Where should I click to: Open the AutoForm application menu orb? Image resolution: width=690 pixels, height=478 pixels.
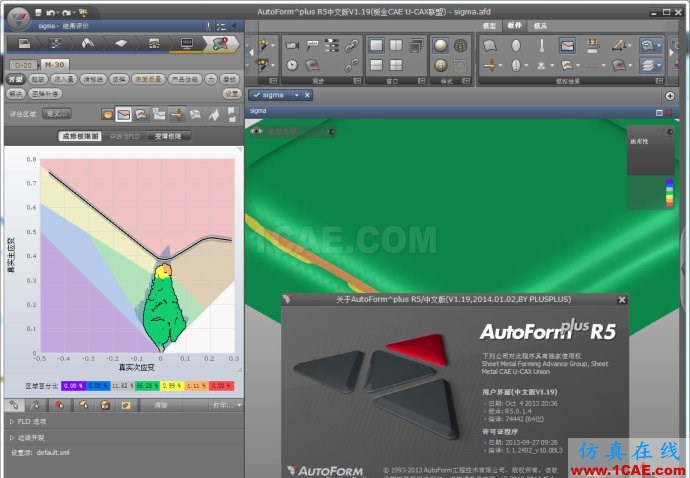coord(19,18)
